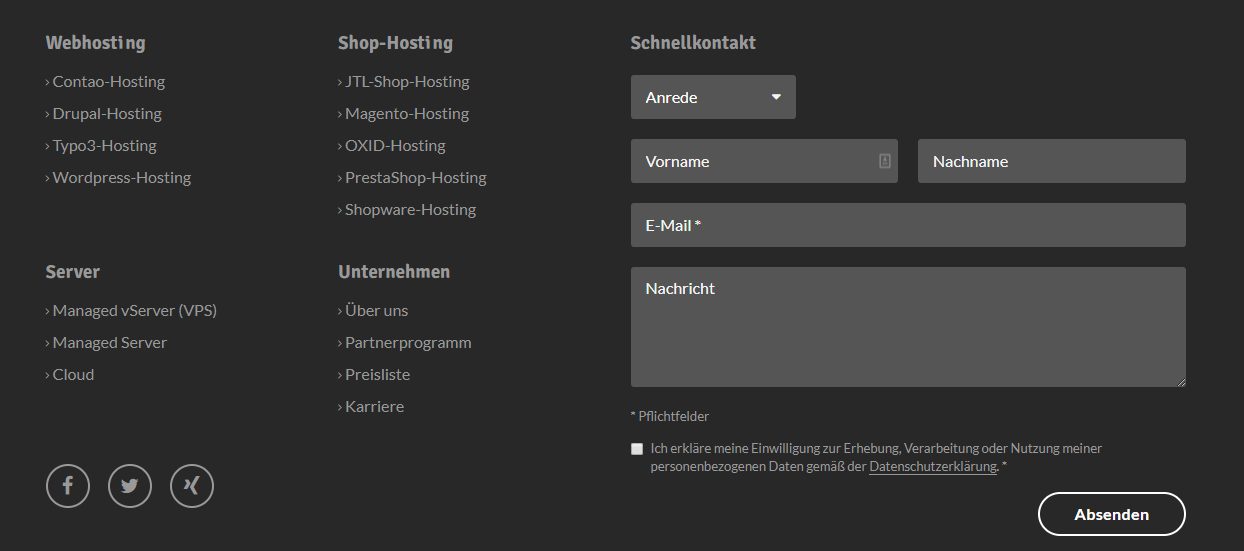Focus the E-Mail input field

click(x=908, y=225)
